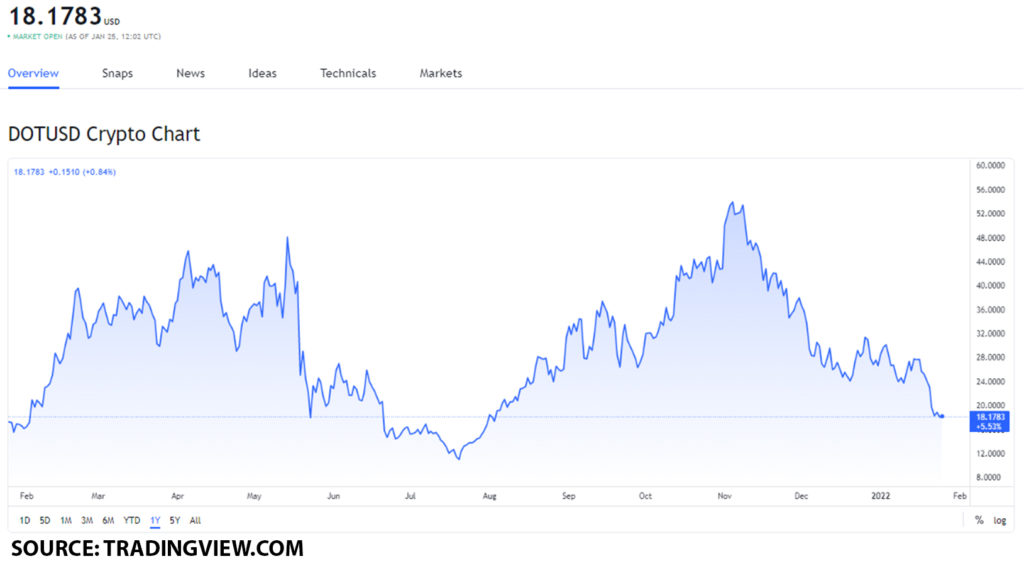Set chart range to 1D
This screenshot has width=1024, height=571.
[25, 521]
